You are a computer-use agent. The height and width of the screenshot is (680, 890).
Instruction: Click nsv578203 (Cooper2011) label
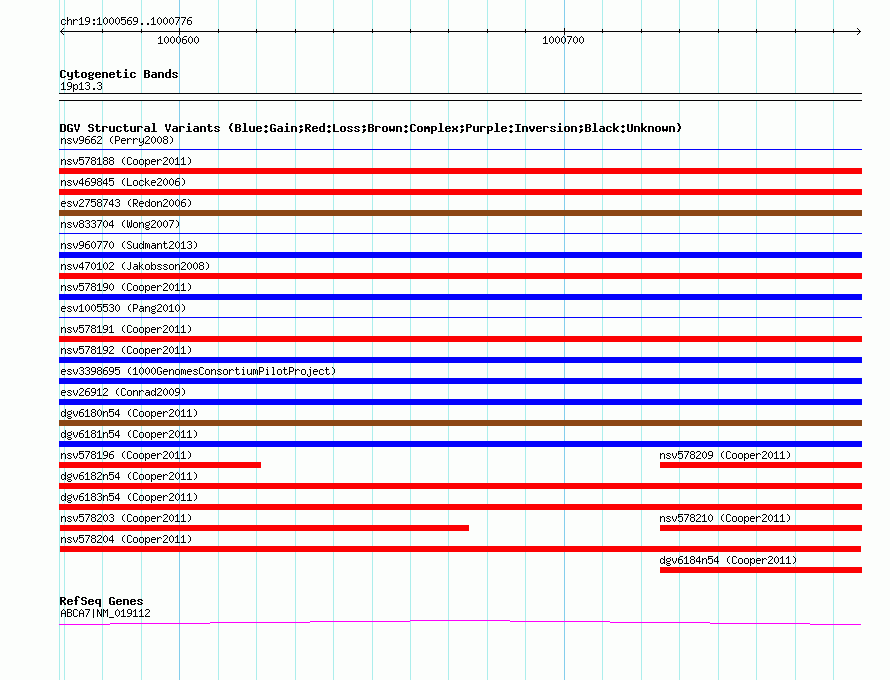(x=126, y=518)
